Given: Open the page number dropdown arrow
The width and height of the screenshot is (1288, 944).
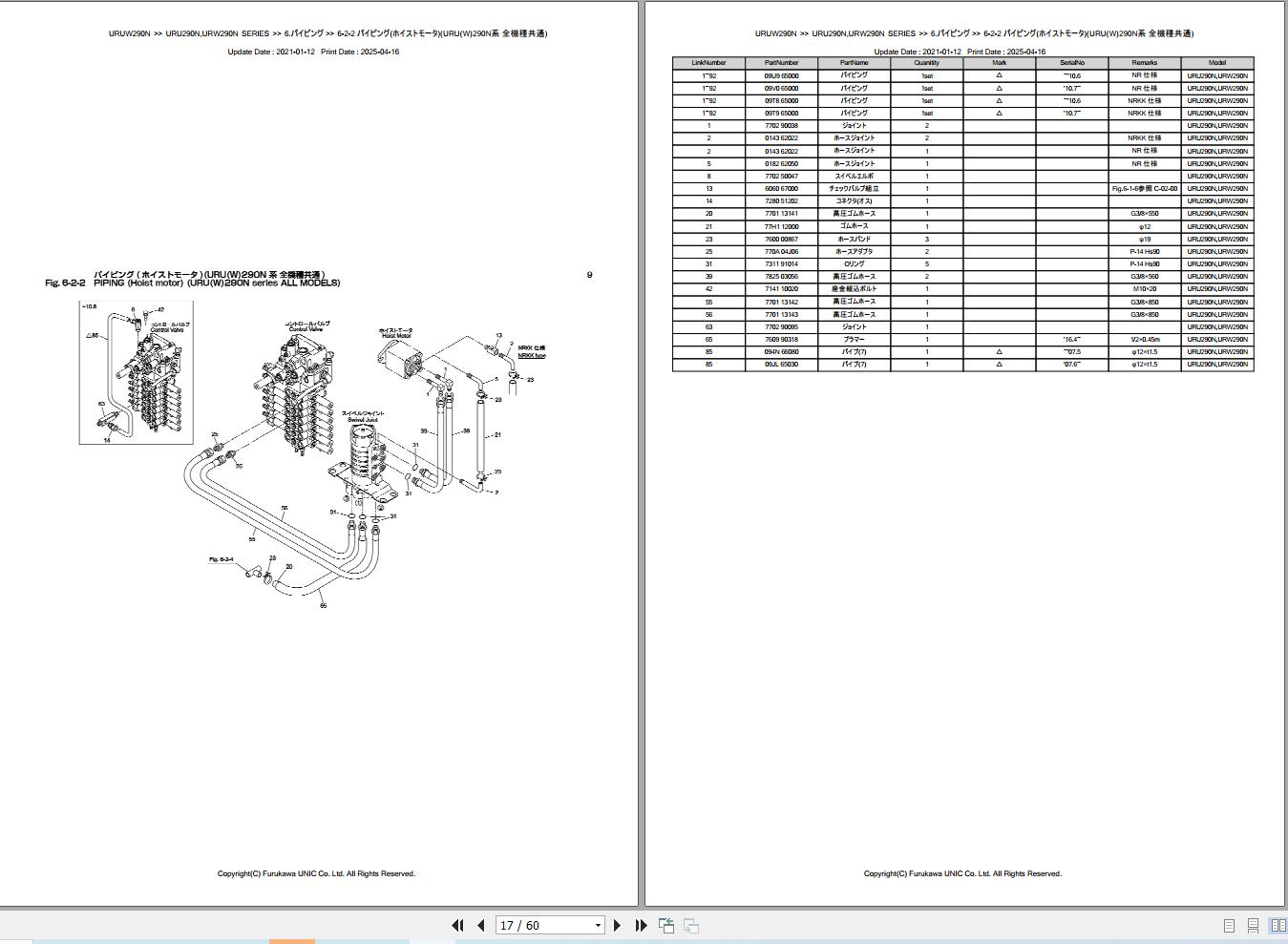Looking at the screenshot, I should 599,925.
